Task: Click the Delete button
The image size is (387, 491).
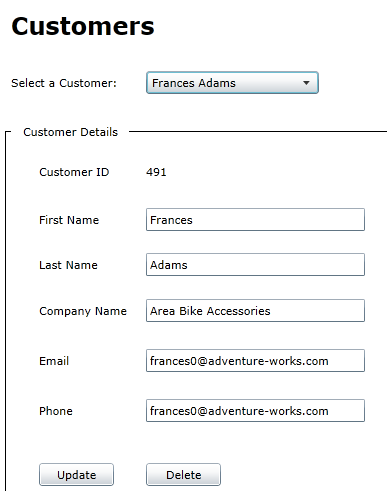Action: tap(183, 475)
